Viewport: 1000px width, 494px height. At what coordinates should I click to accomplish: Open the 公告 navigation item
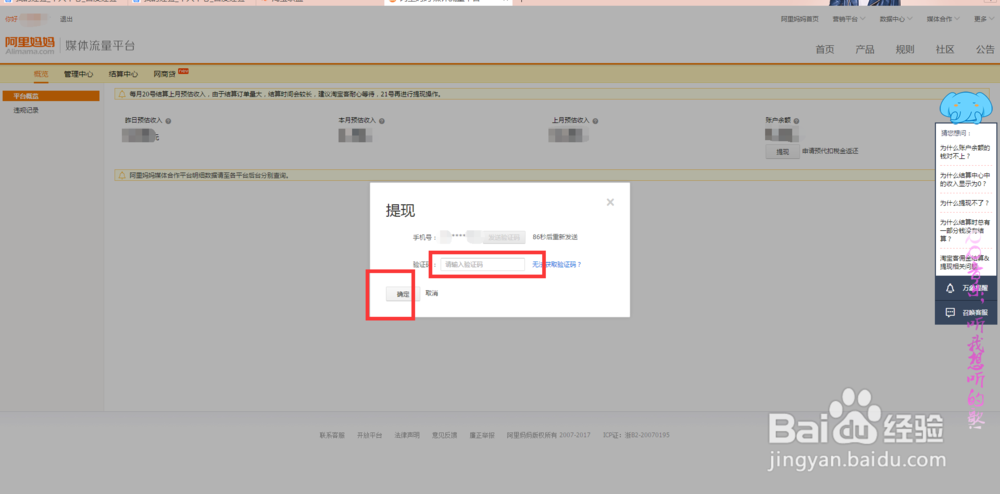pyautogui.click(x=985, y=50)
